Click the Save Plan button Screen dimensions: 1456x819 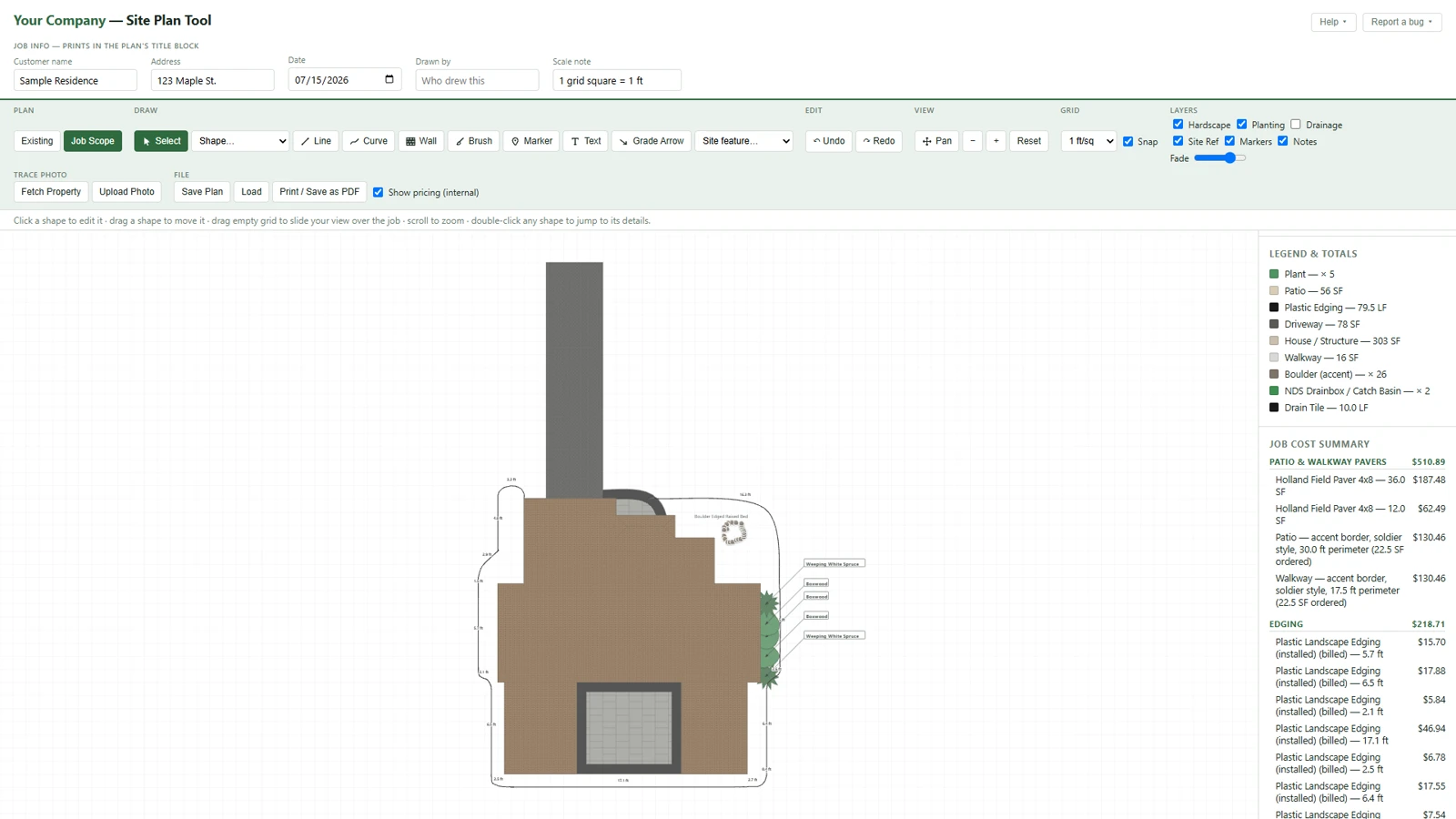click(x=202, y=192)
